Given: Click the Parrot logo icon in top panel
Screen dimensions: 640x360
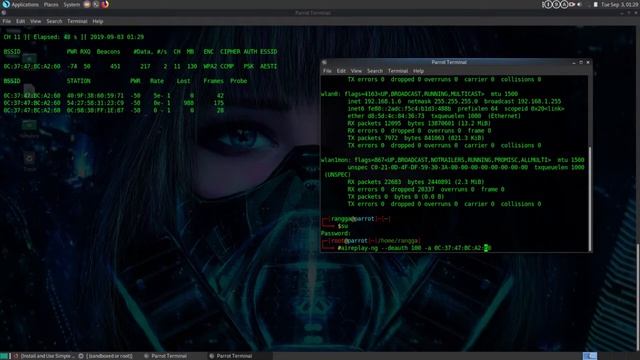Looking at the screenshot, I should click(6, 4).
